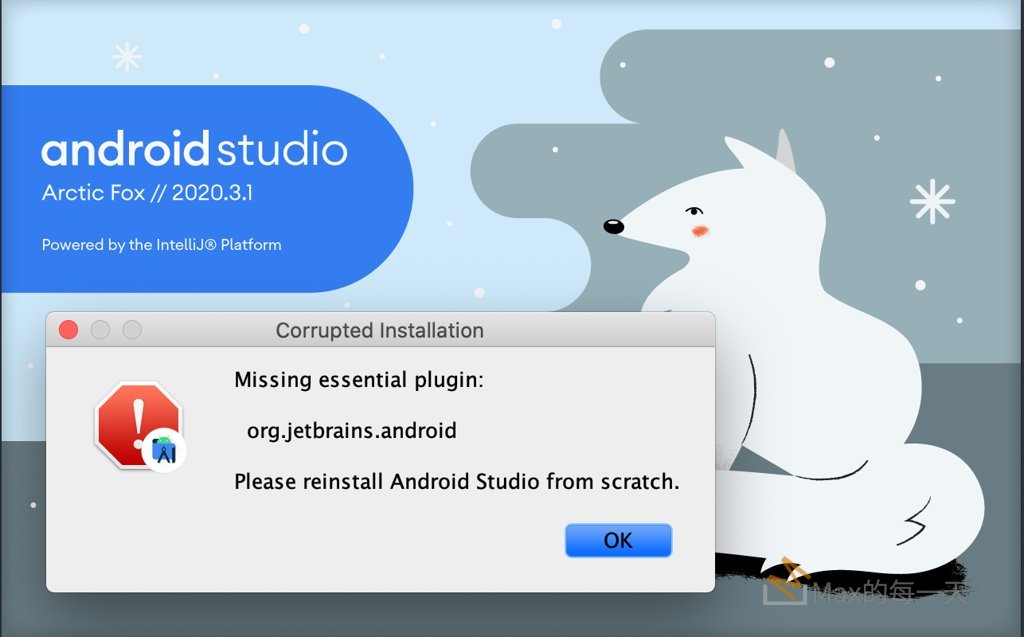This screenshot has width=1024, height=637.
Task: Click the OK button in the dialog
Action: (618, 541)
